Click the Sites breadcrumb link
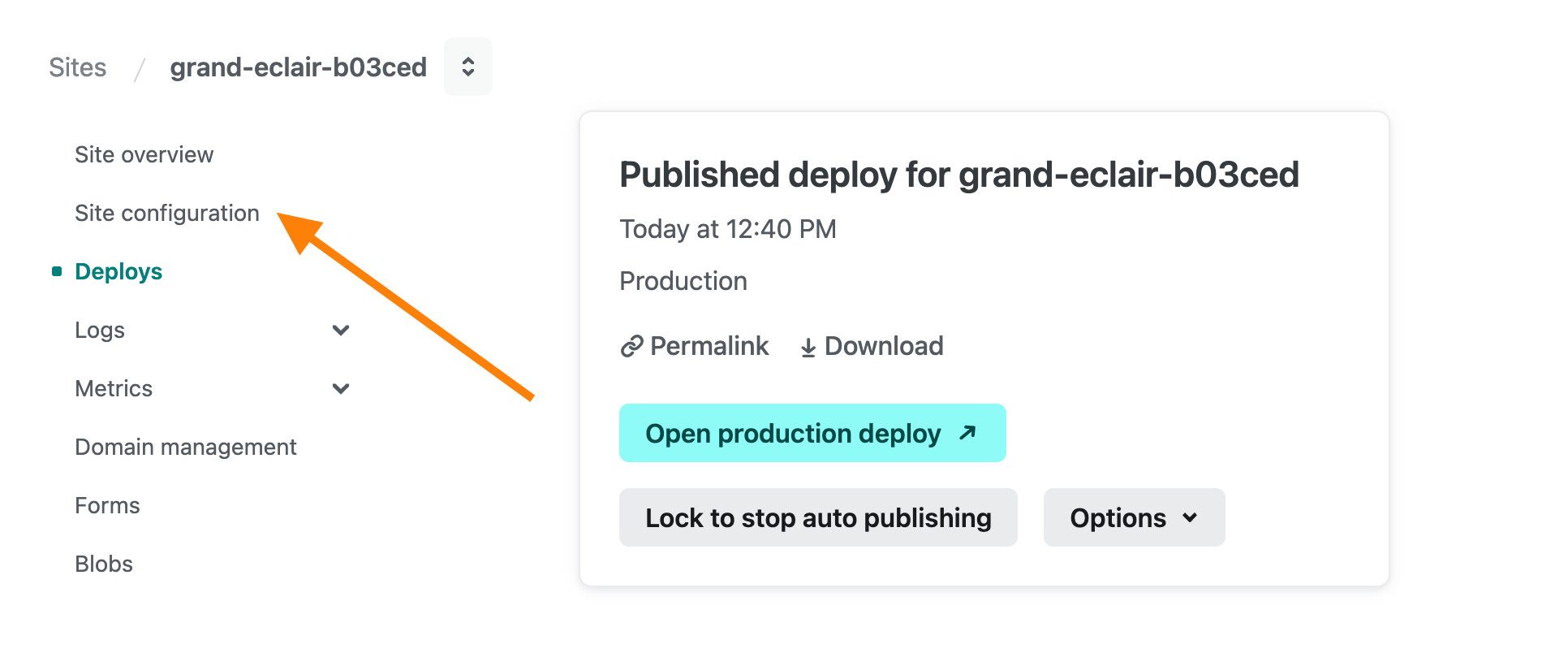The width and height of the screenshot is (1568, 666). (77, 67)
